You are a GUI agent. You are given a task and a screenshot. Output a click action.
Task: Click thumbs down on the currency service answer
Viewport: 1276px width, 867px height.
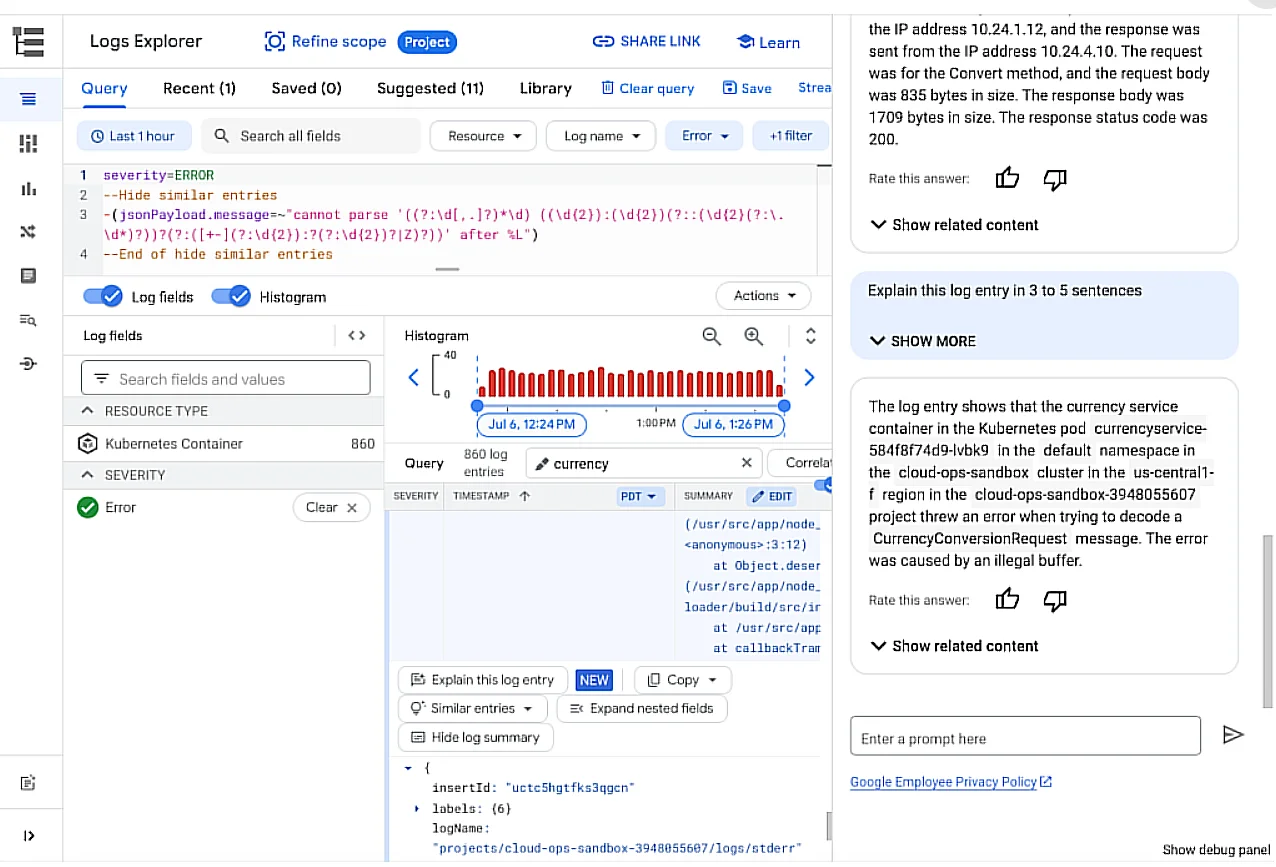point(1054,600)
